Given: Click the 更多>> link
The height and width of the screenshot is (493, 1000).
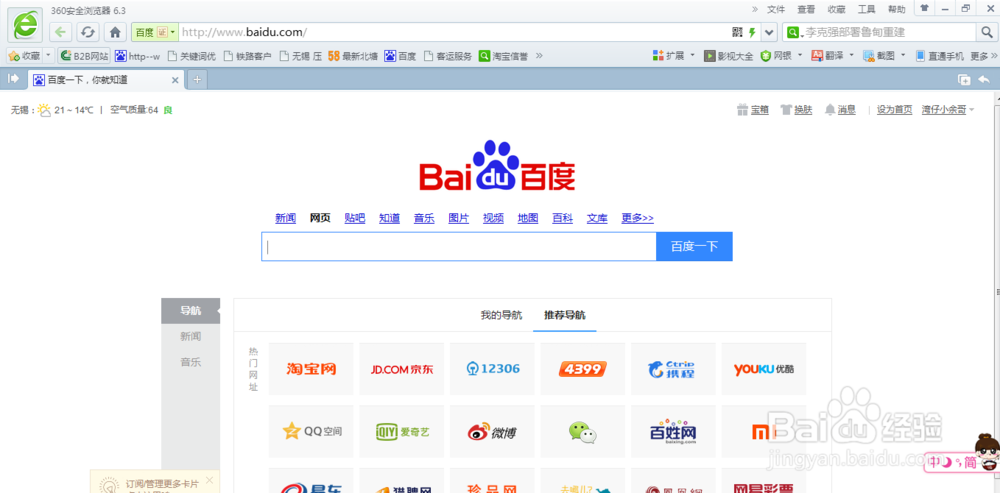Looking at the screenshot, I should click(638, 218).
